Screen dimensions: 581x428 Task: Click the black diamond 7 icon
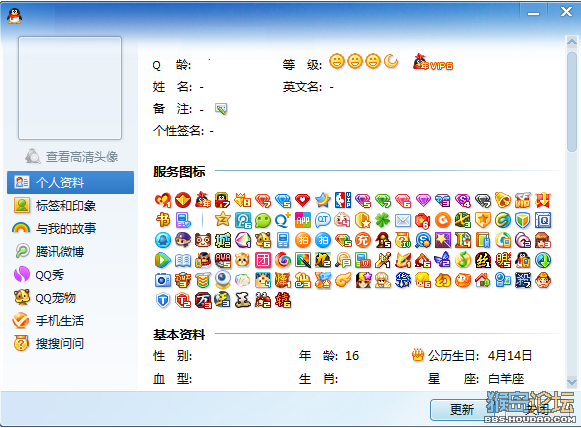pos(483,200)
